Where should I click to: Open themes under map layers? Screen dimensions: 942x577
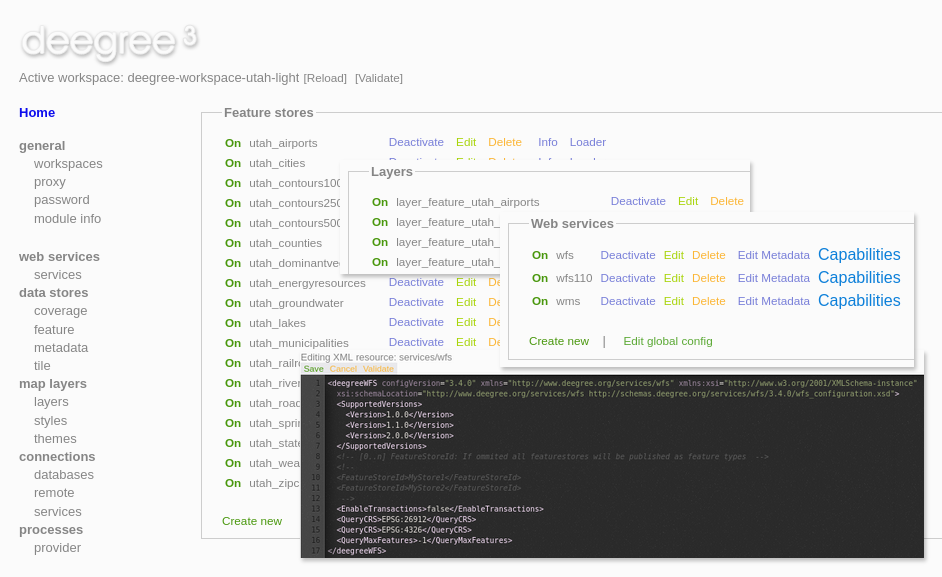tap(55, 439)
